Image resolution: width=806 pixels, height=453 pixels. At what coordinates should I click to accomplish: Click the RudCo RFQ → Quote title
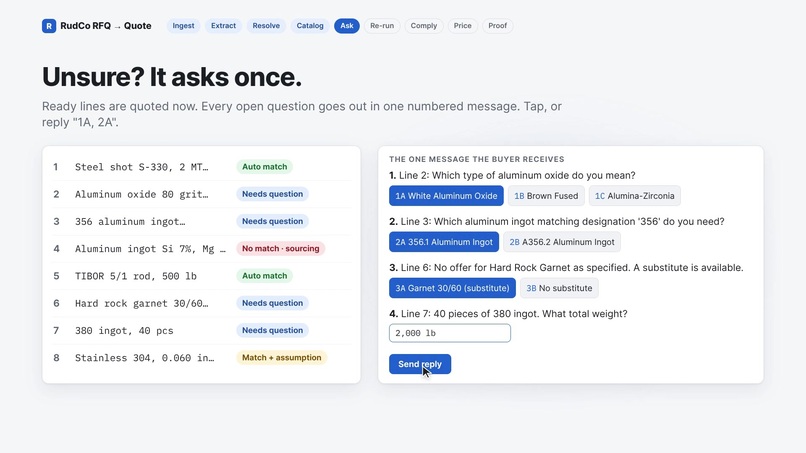106,26
